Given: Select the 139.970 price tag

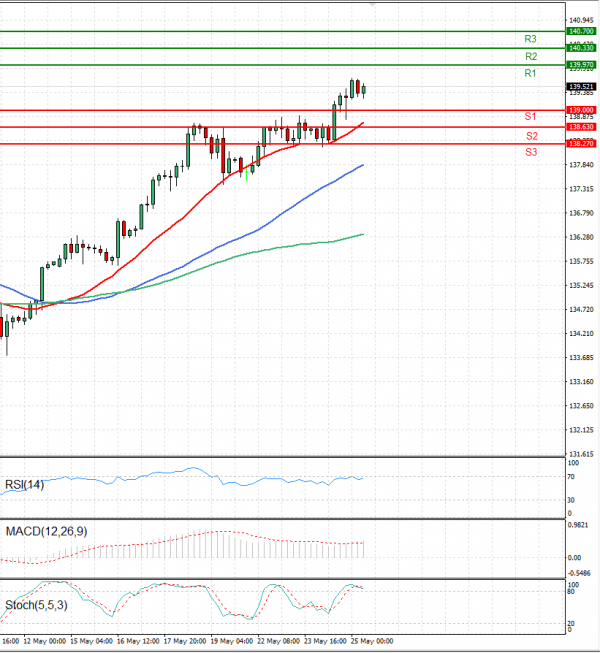Looking at the screenshot, I should tap(581, 65).
